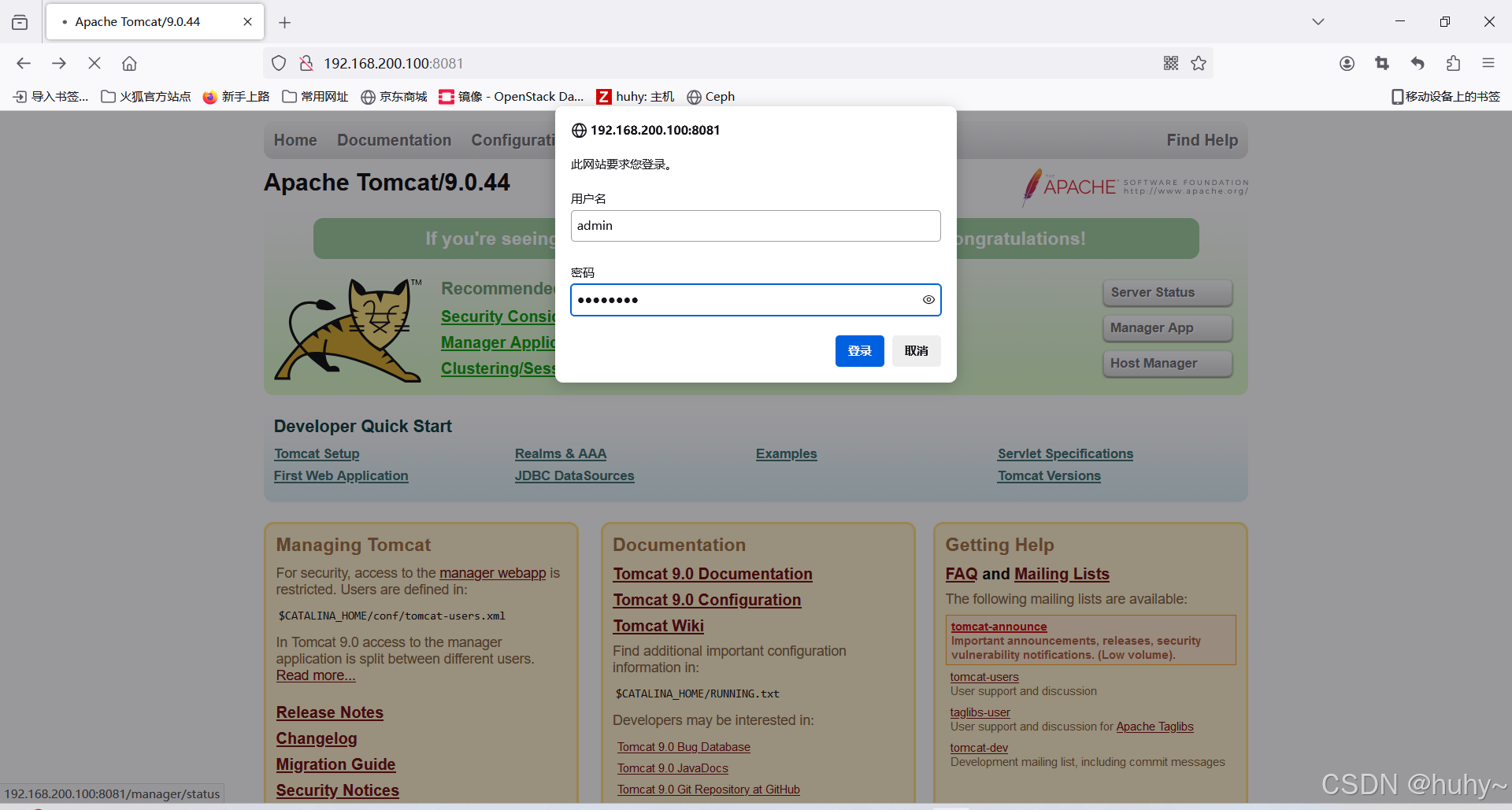The image size is (1512, 810).
Task: Open the Tomcat 9.0 JavaDocs link
Action: (x=673, y=768)
